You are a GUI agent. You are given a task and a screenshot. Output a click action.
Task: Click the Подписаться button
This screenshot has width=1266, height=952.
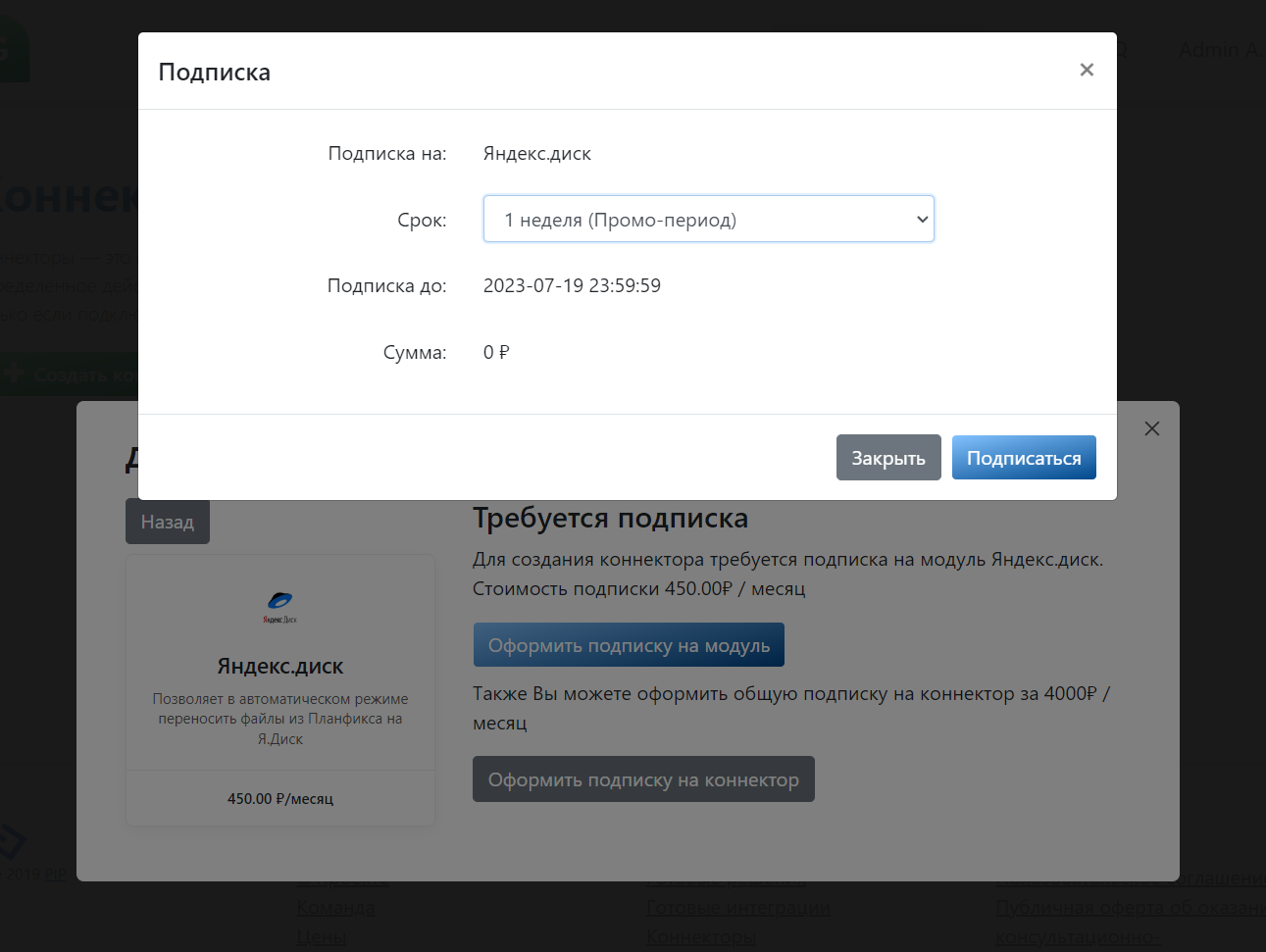point(1024,458)
